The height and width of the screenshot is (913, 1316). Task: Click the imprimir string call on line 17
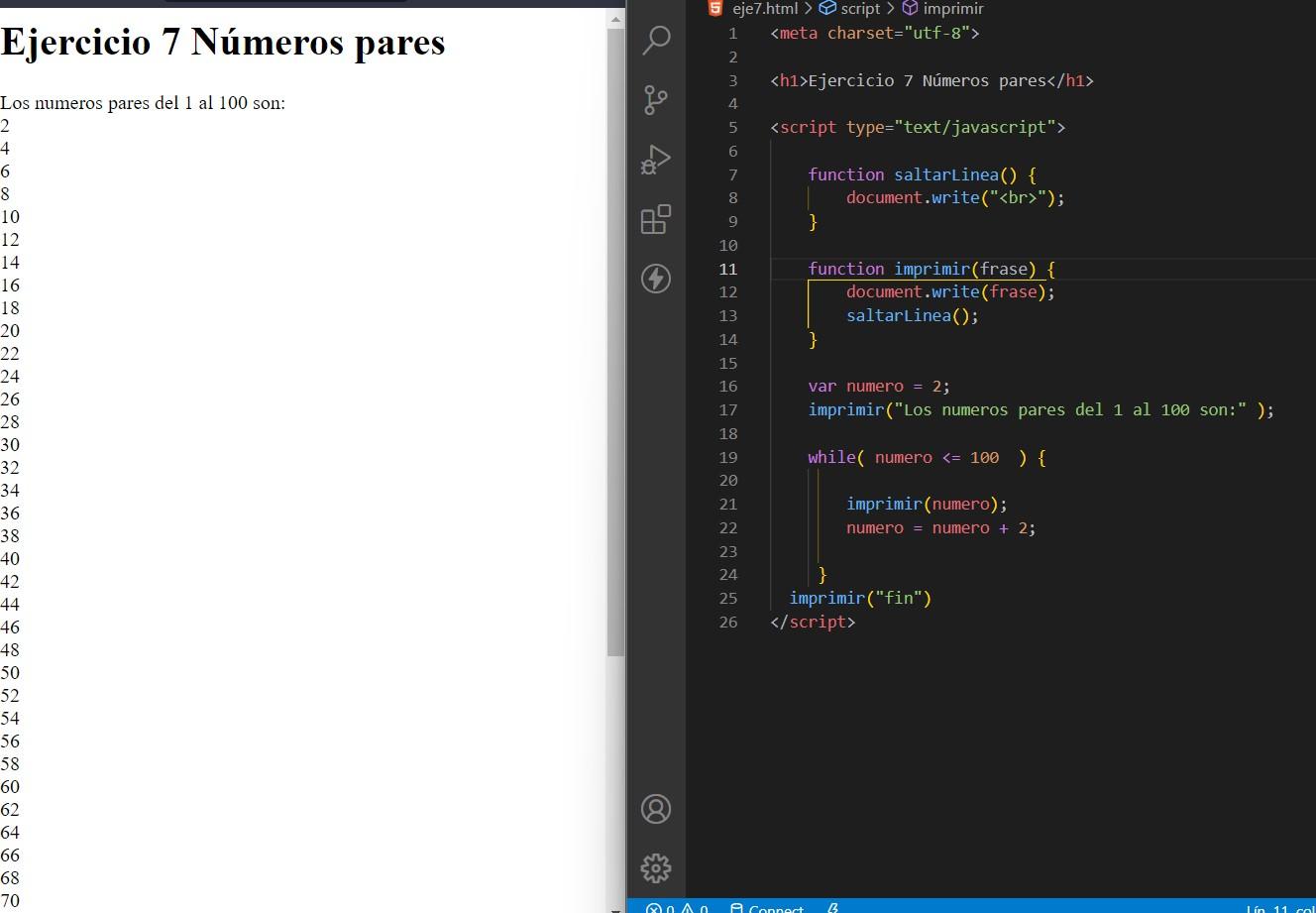(1041, 409)
